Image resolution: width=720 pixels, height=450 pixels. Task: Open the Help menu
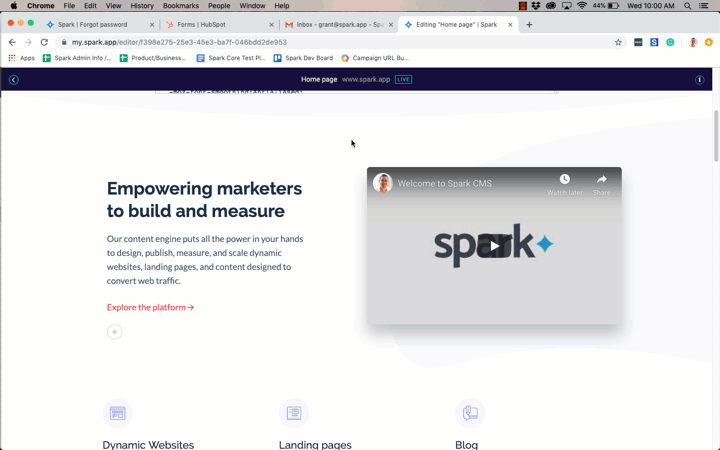tap(282, 6)
